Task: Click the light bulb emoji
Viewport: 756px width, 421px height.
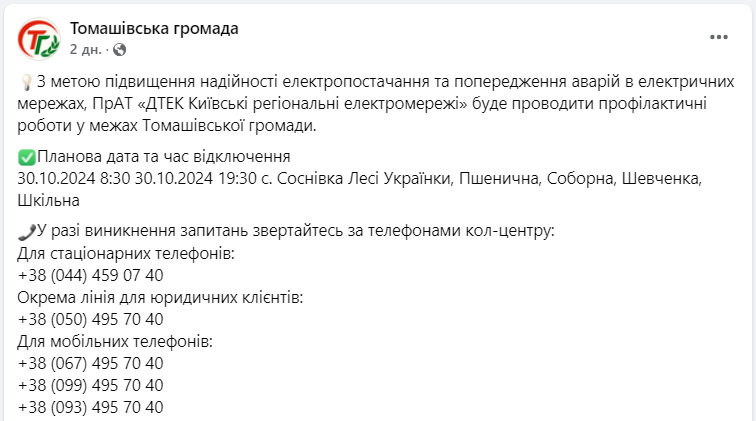Action: pos(26,83)
